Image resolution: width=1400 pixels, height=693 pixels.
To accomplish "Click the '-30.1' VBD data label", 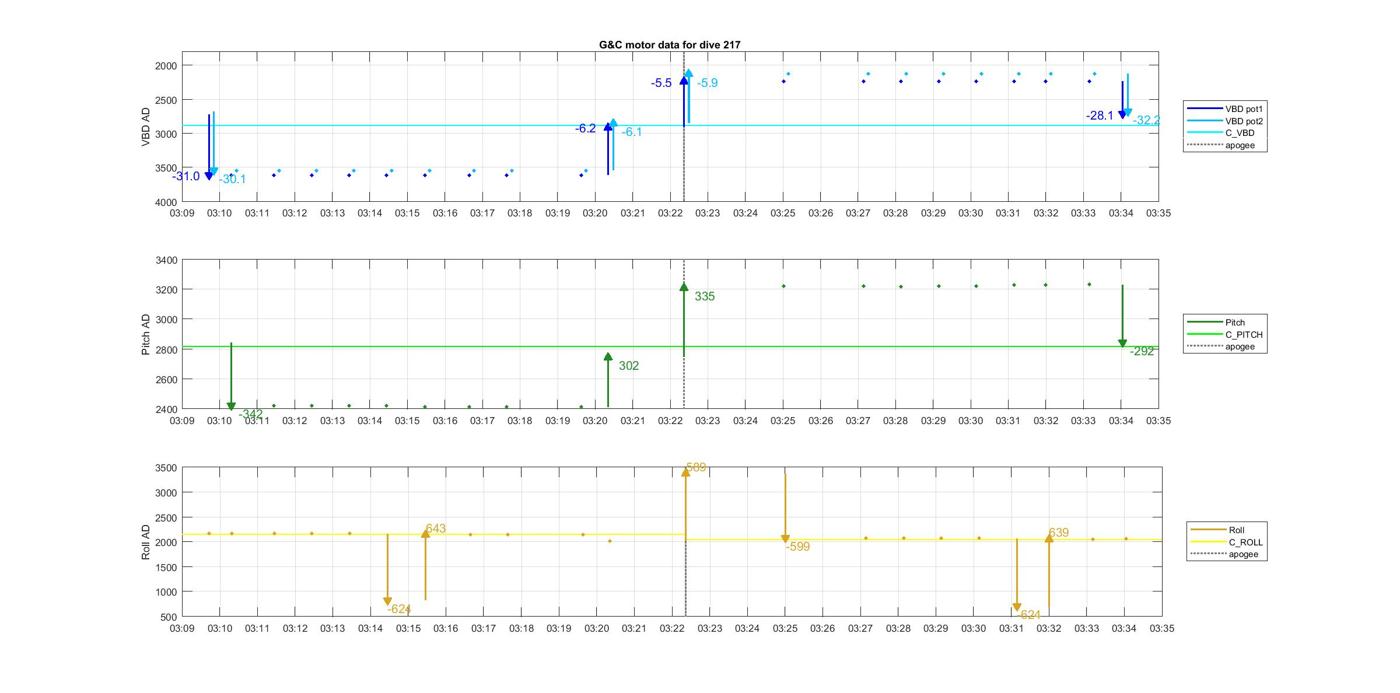I will (x=232, y=179).
